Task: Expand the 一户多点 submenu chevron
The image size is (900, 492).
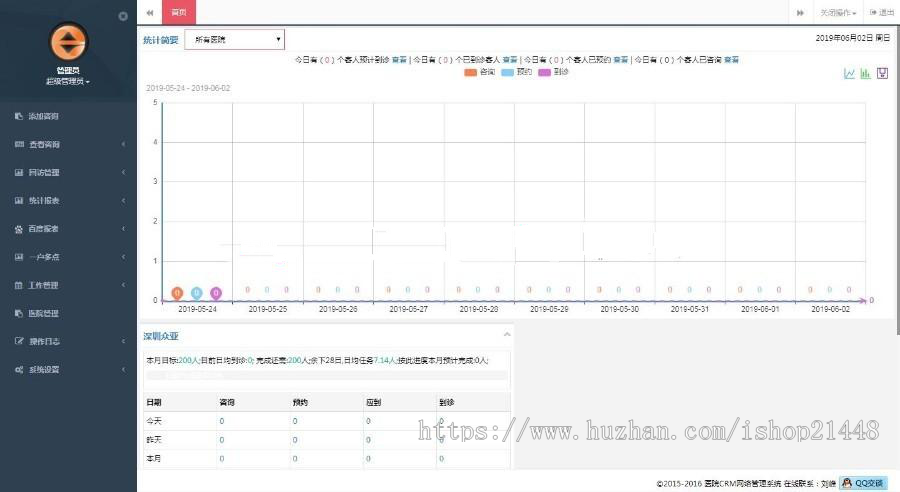Action: (123, 257)
